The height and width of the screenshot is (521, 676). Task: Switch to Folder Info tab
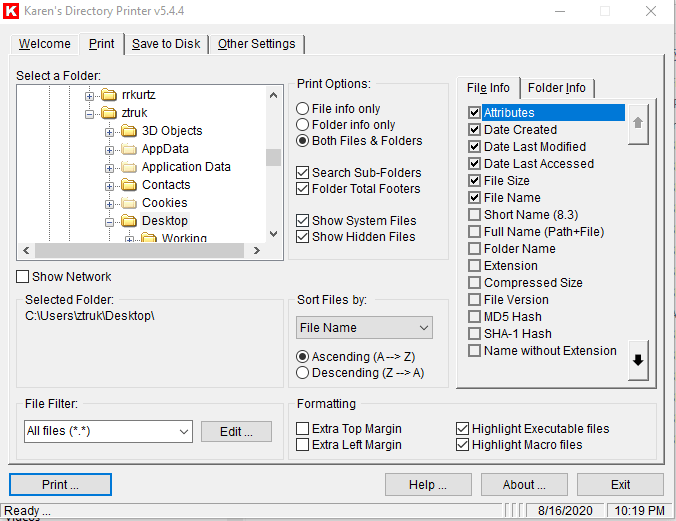(557, 88)
